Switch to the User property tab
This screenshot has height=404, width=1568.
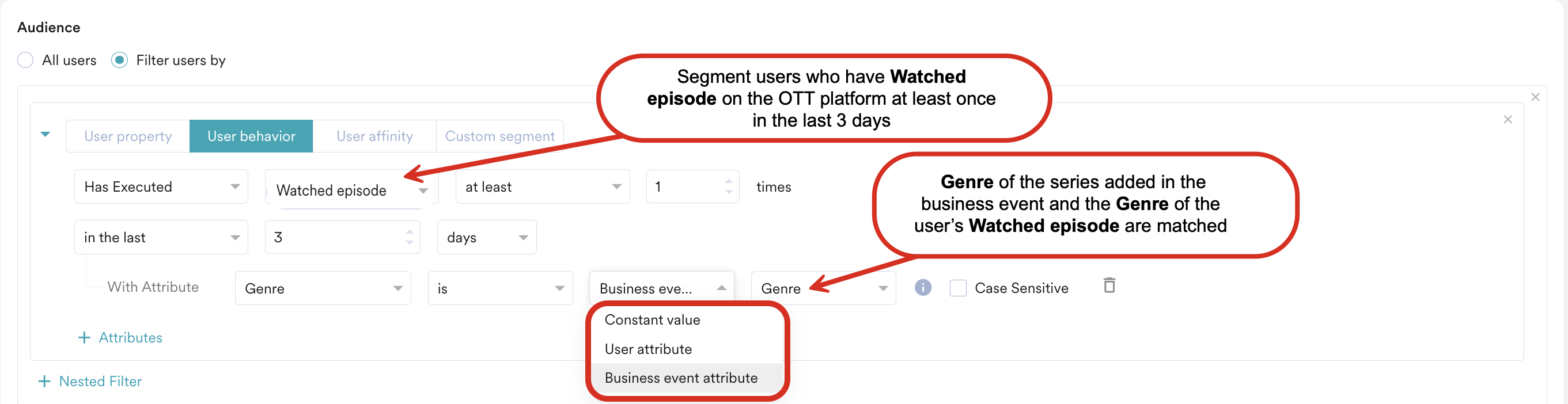(128, 136)
